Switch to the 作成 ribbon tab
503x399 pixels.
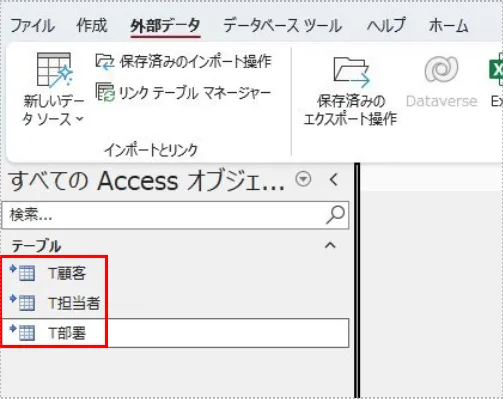click(92, 25)
